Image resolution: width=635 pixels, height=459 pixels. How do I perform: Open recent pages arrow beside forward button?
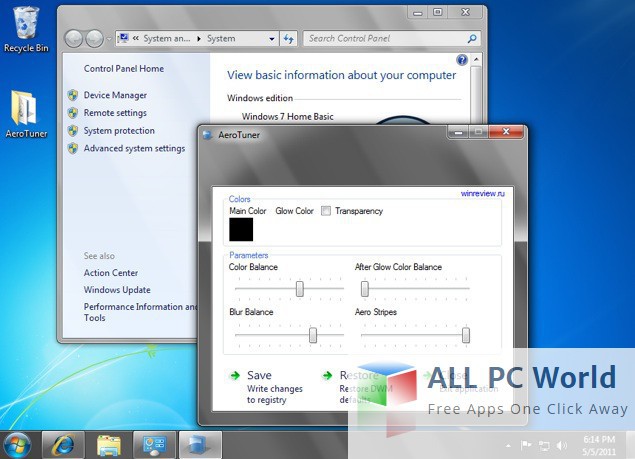pyautogui.click(x=109, y=39)
